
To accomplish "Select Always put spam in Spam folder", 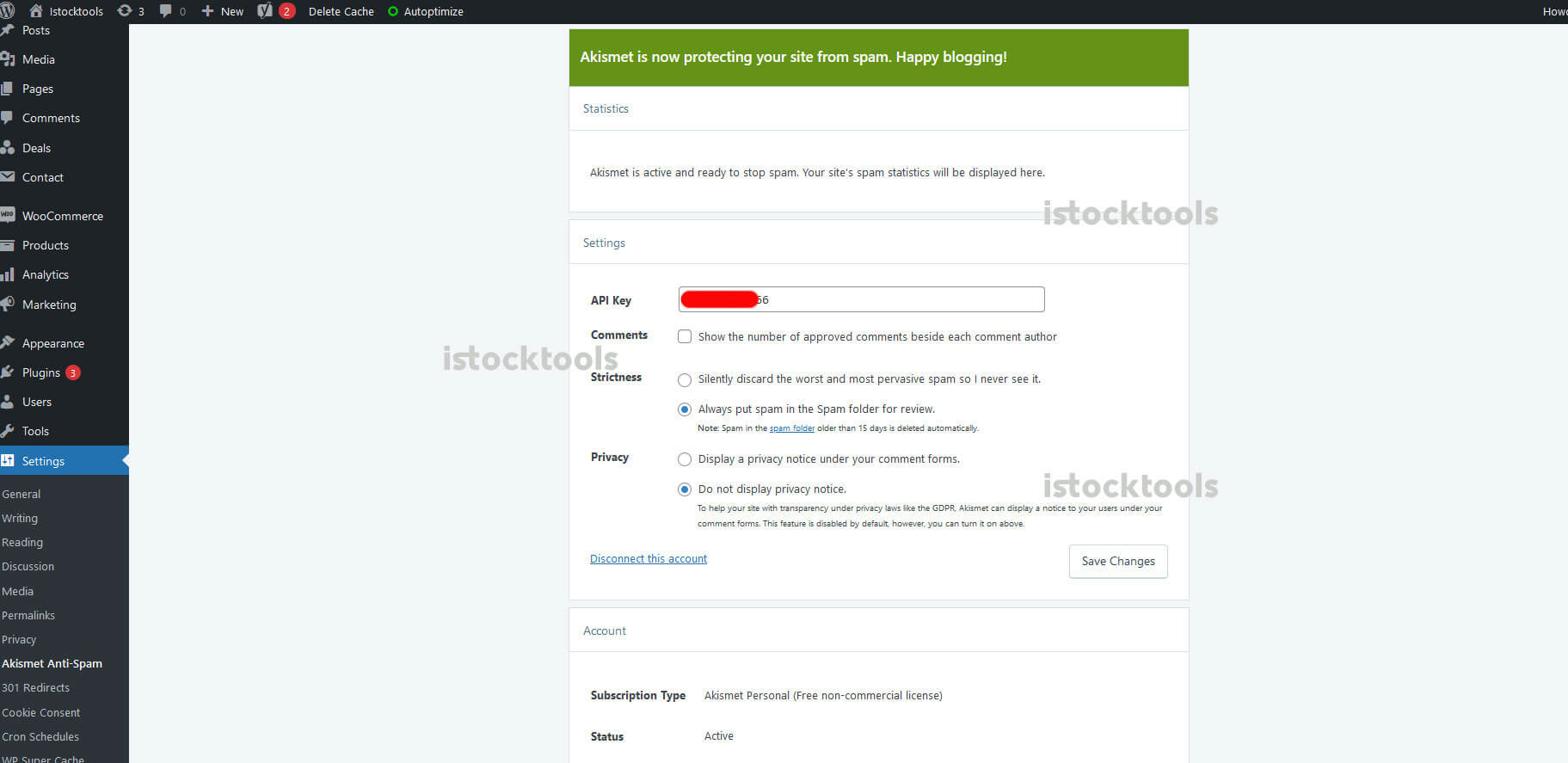I will [685, 409].
